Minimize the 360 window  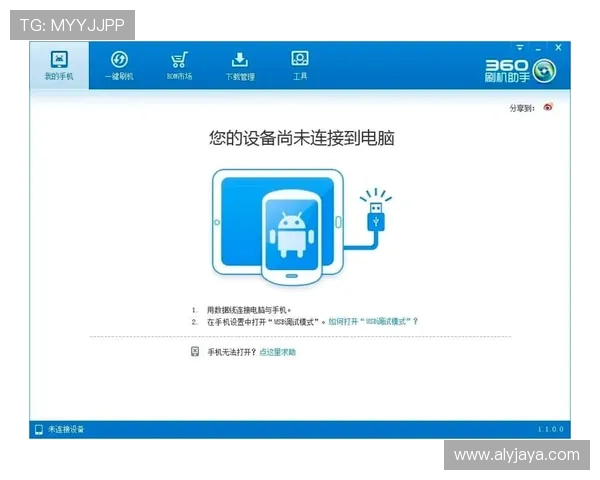538,48
